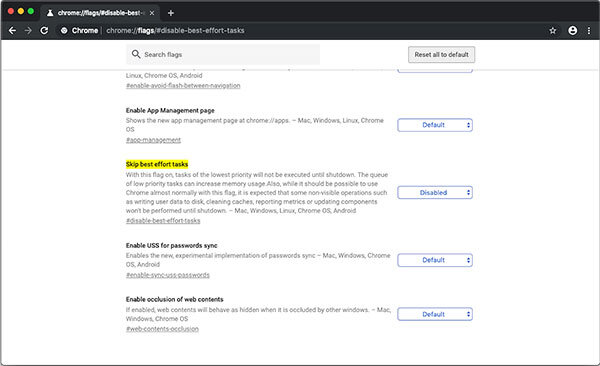Click the address bar URL
600x366 pixels.
(x=175, y=31)
